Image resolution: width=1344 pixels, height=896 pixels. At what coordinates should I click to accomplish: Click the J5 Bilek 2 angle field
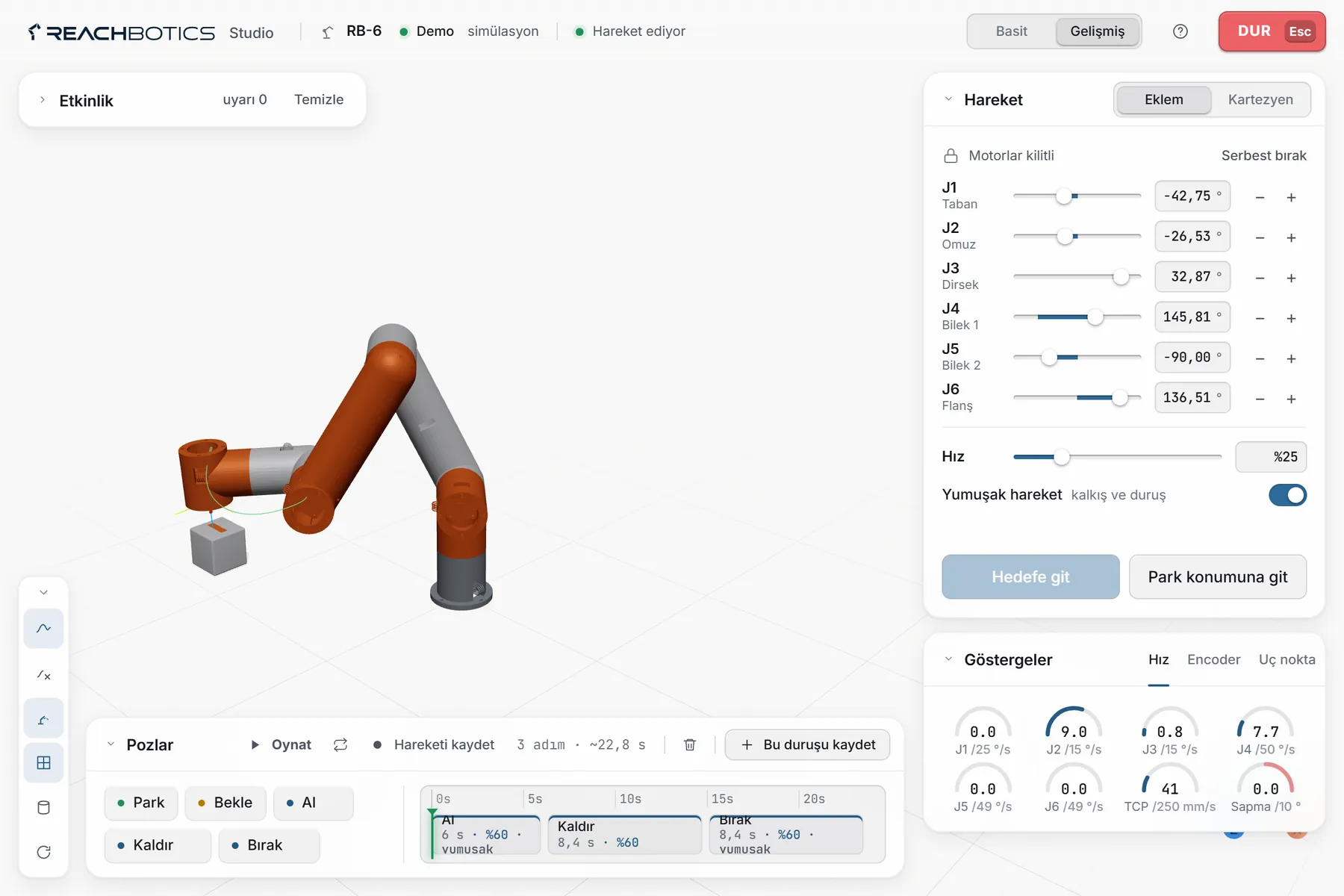(1192, 357)
